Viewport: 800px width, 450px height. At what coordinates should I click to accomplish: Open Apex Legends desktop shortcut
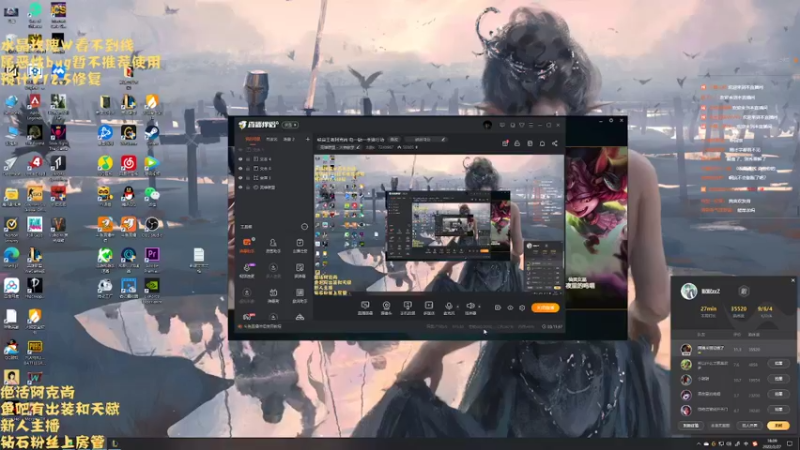35,102
